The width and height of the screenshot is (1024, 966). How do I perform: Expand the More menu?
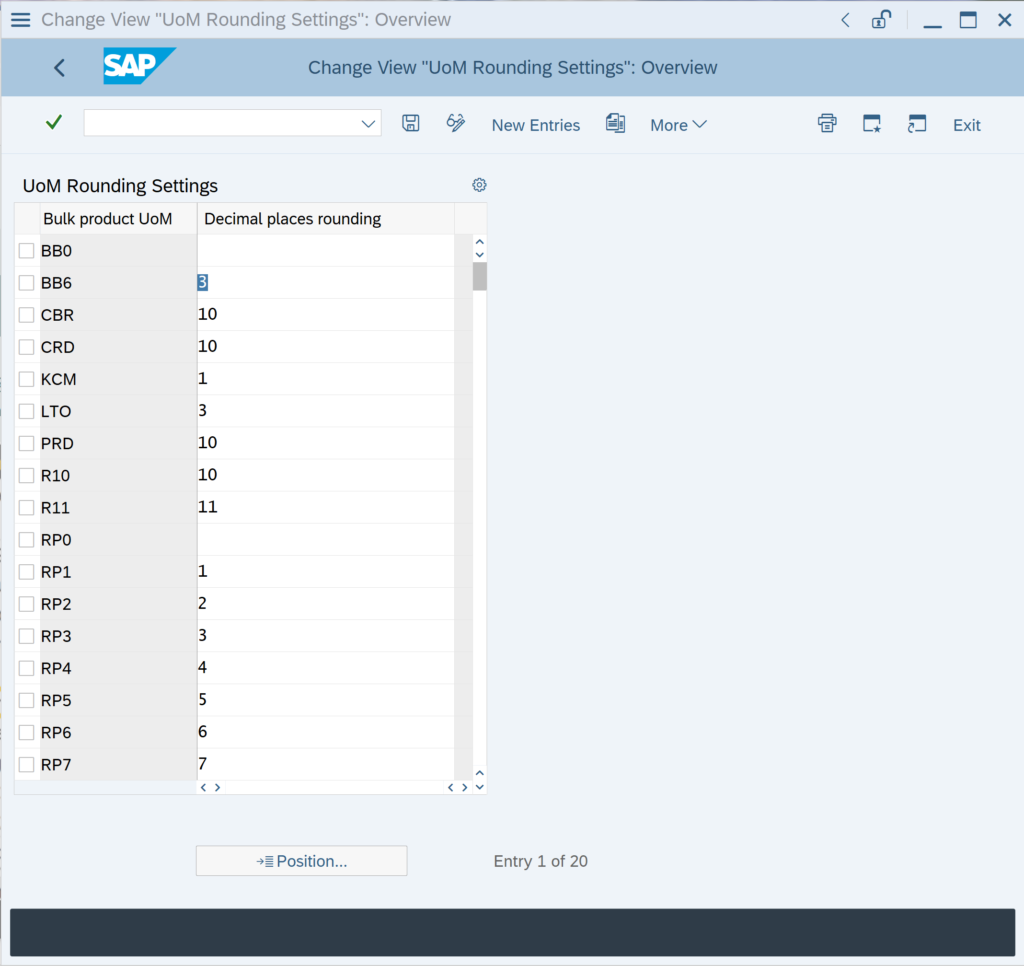tap(678, 125)
